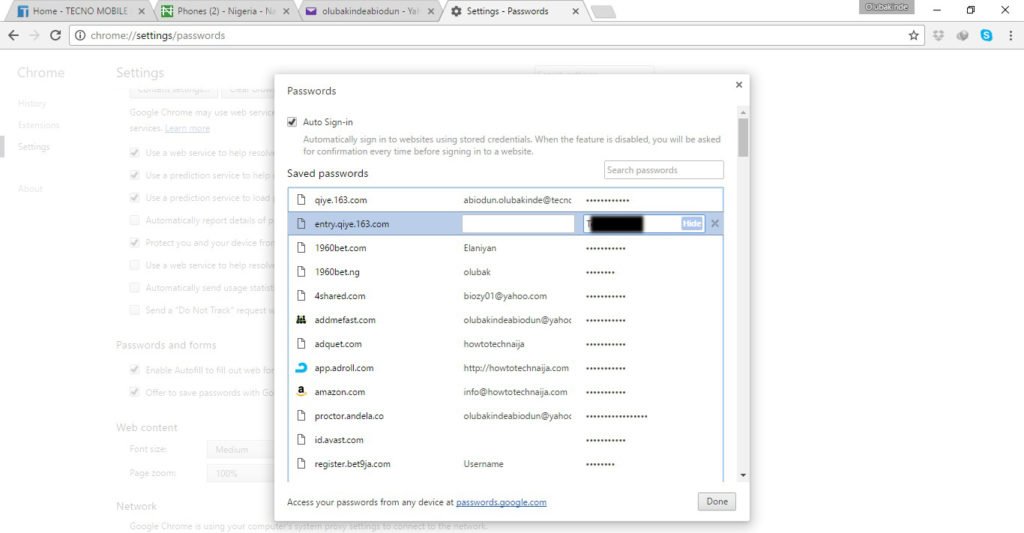Screen dimensions: 1024x533
Task: Toggle the Auto Sign-in checkbox
Action: 292,121
